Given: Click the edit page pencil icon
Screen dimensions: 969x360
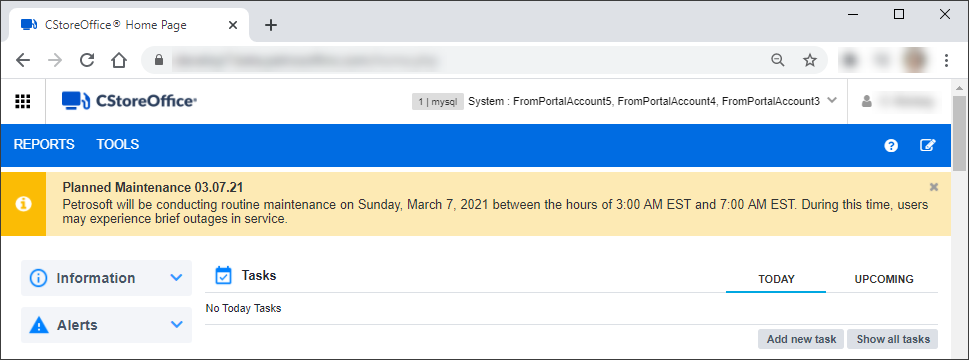Looking at the screenshot, I should coord(928,145).
